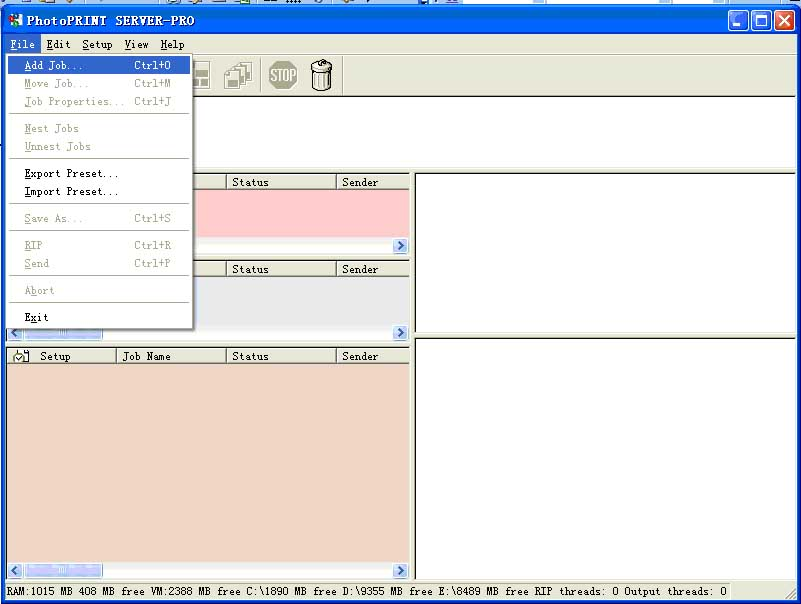Click the "Output threads: 0" status text
The width and height of the screenshot is (801, 604).
coord(675,591)
